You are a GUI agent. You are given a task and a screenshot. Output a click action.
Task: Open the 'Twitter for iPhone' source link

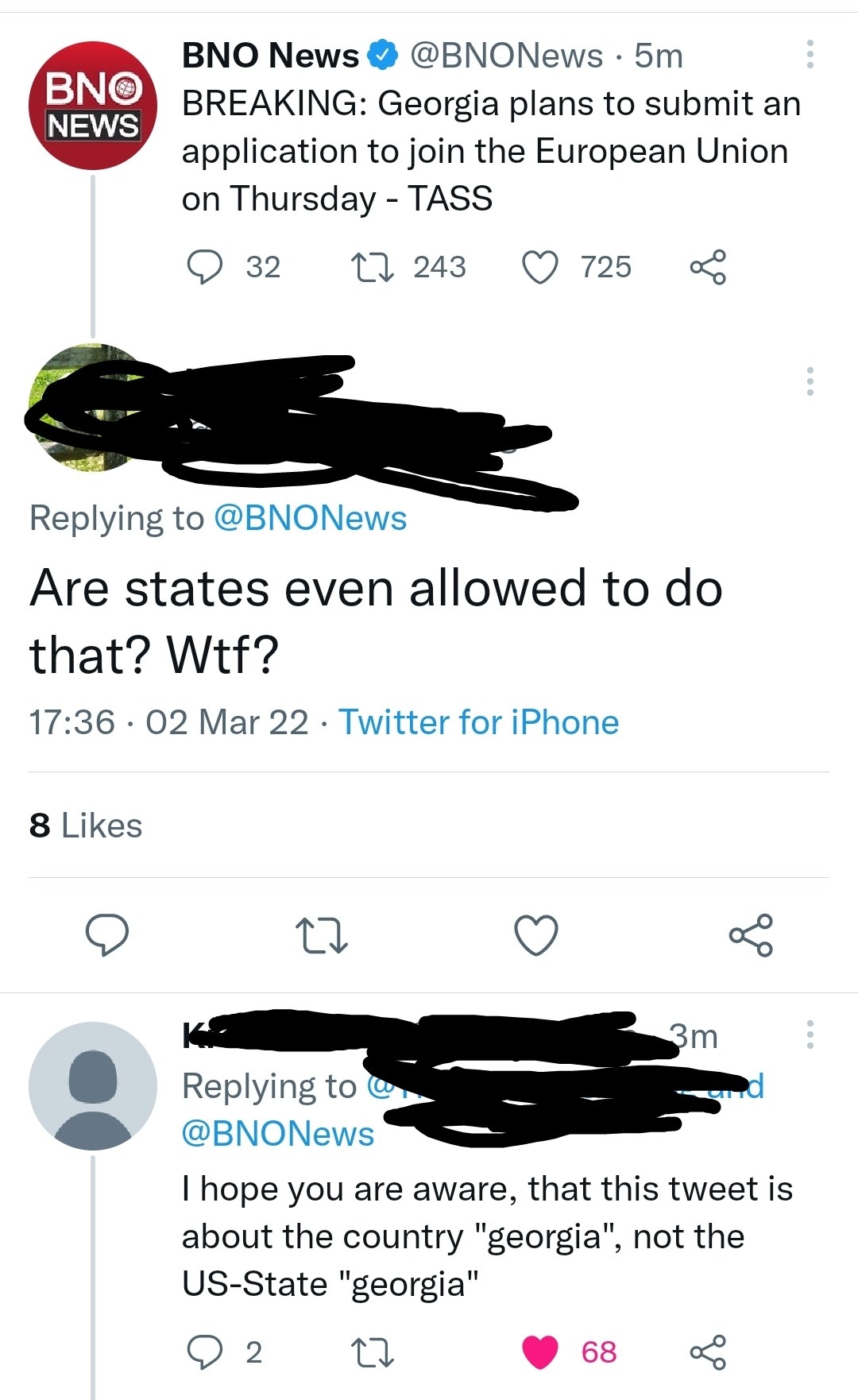[x=479, y=722]
